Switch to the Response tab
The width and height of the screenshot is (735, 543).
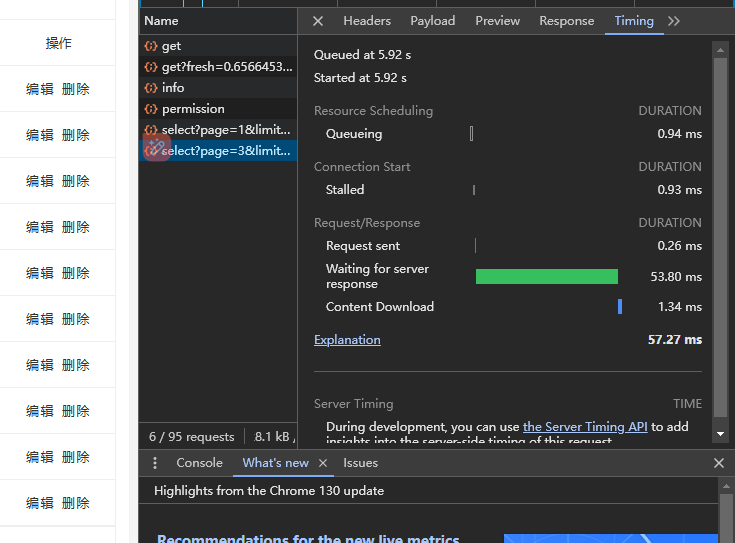point(566,21)
